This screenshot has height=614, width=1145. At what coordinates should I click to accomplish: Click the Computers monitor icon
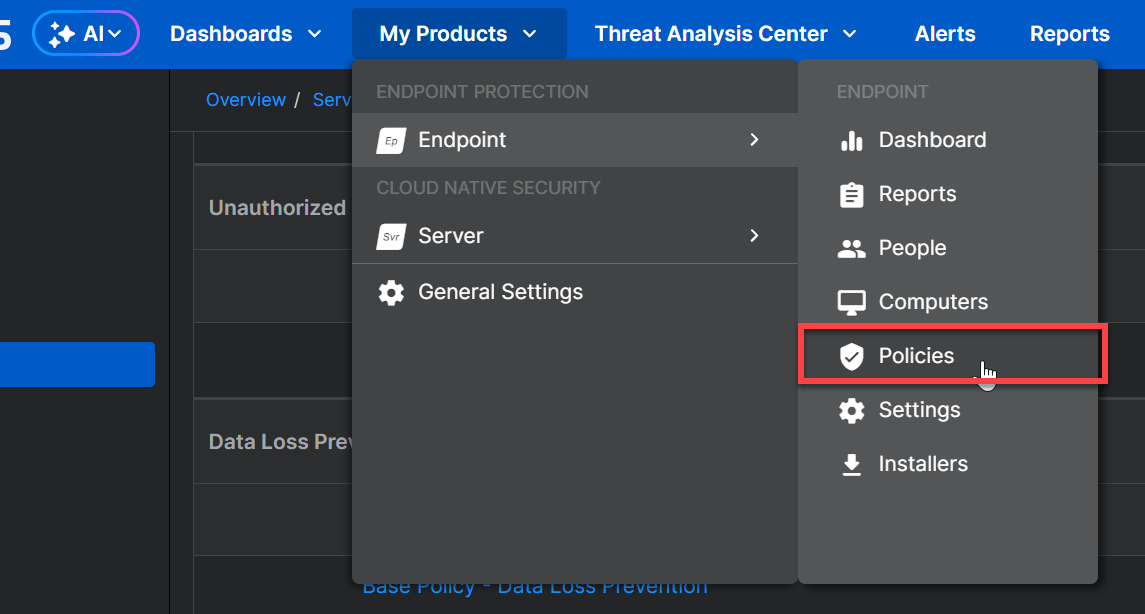(x=851, y=303)
